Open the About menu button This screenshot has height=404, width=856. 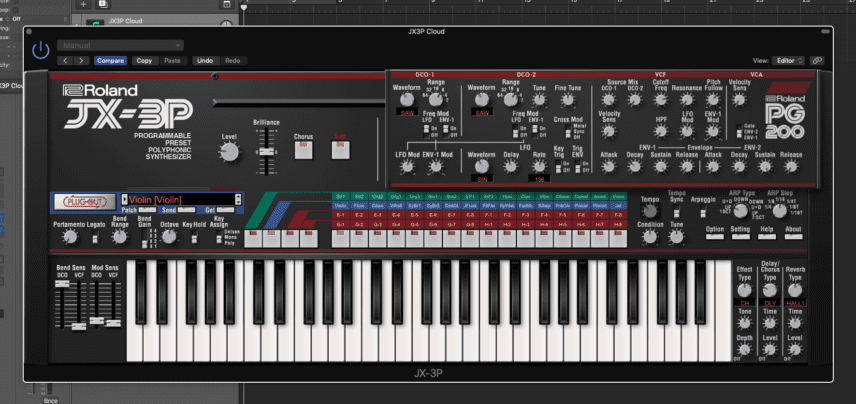pos(793,236)
